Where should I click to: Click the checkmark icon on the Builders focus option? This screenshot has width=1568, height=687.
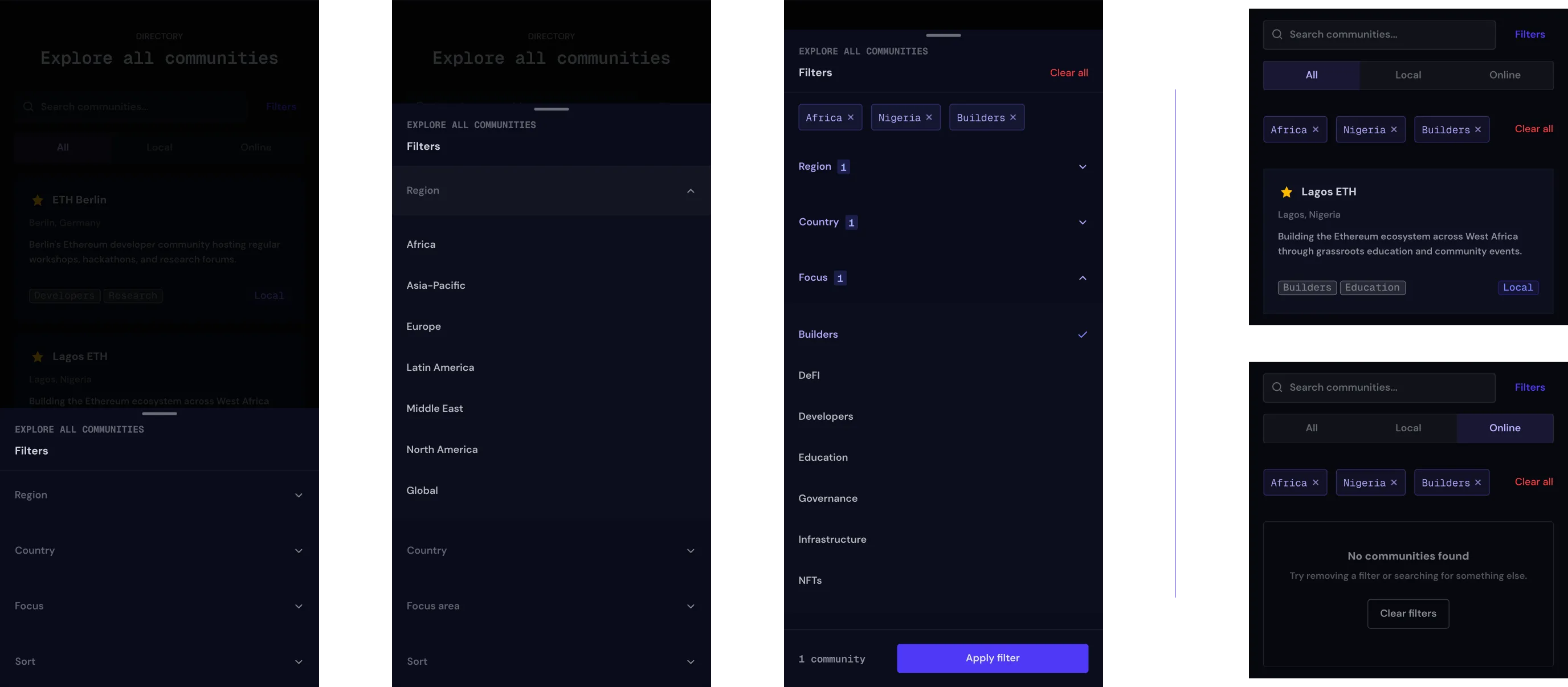coord(1082,334)
